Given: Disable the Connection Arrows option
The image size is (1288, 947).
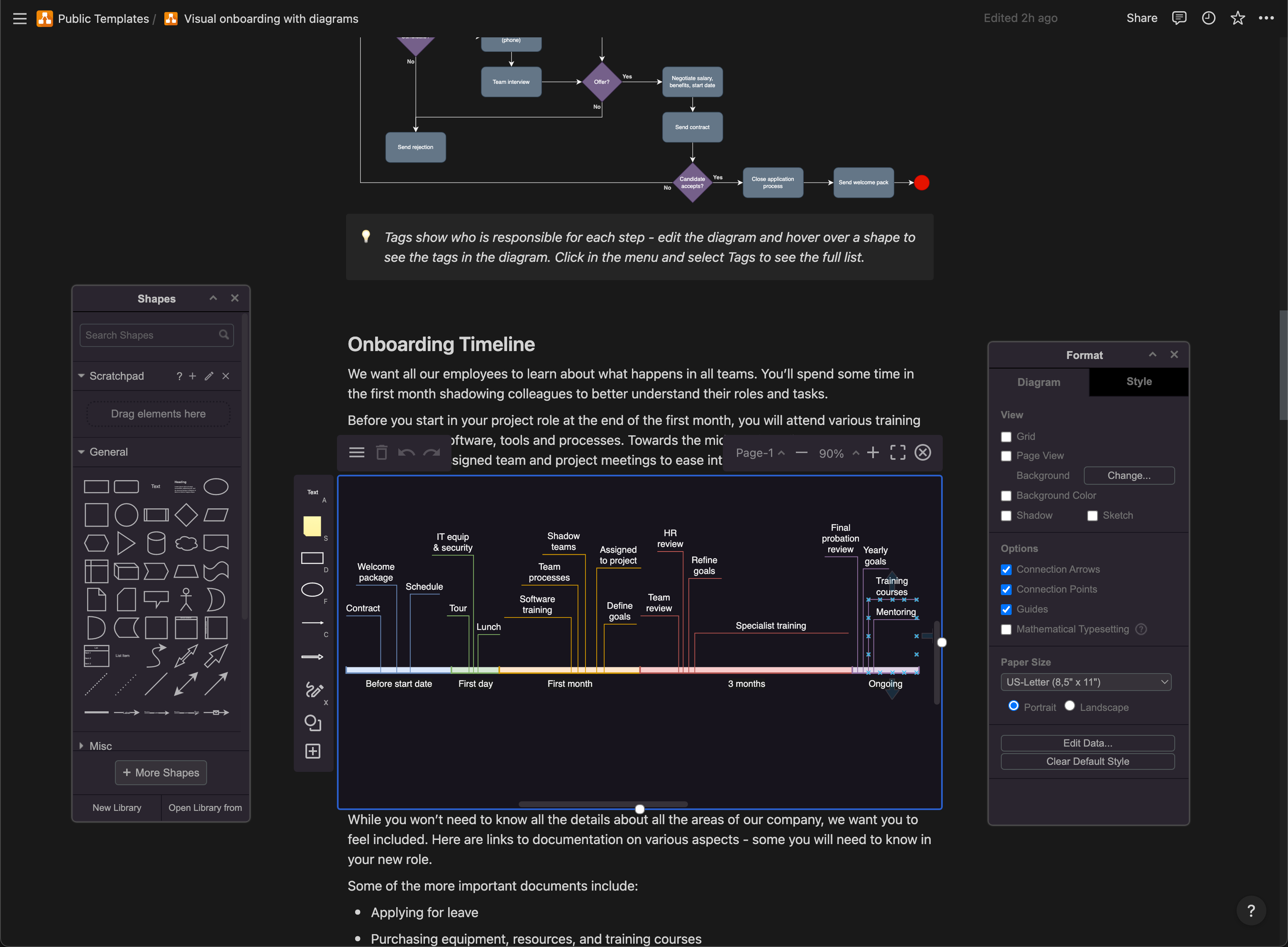Looking at the screenshot, I should tap(1006, 569).
